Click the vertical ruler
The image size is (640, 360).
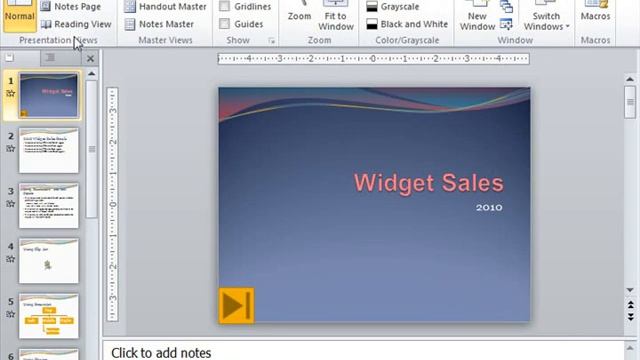pyautogui.click(x=112, y=204)
